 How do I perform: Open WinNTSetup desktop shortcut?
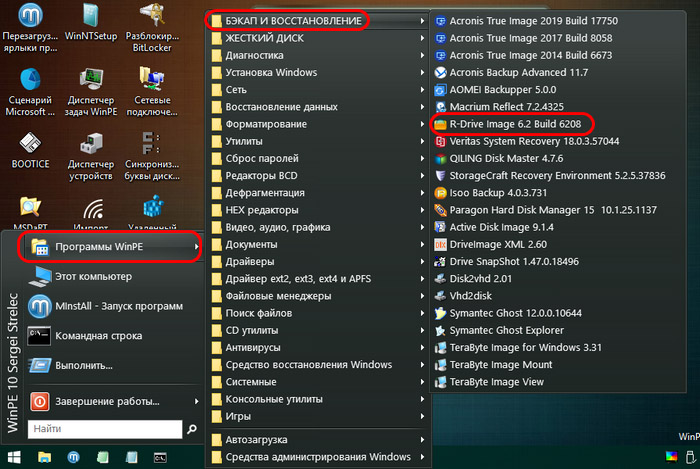[91, 23]
